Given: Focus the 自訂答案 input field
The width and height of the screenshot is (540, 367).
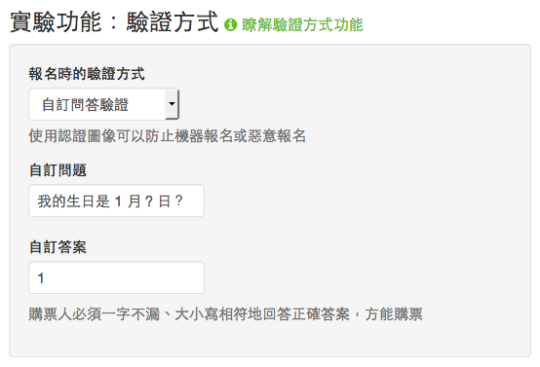Looking at the screenshot, I should [x=116, y=277].
